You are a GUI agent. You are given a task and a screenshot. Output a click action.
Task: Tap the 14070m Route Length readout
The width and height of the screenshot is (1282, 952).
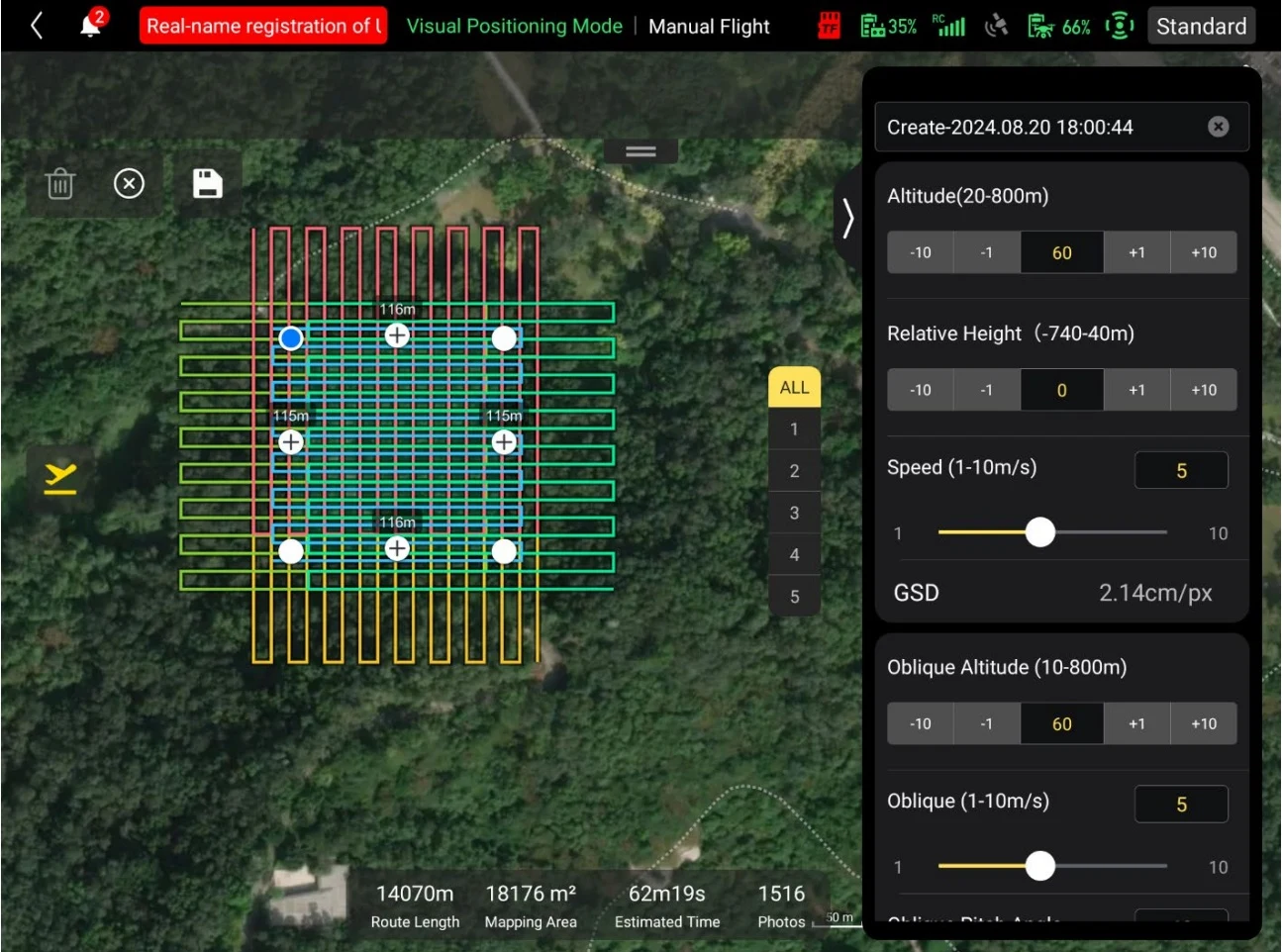coord(415,906)
